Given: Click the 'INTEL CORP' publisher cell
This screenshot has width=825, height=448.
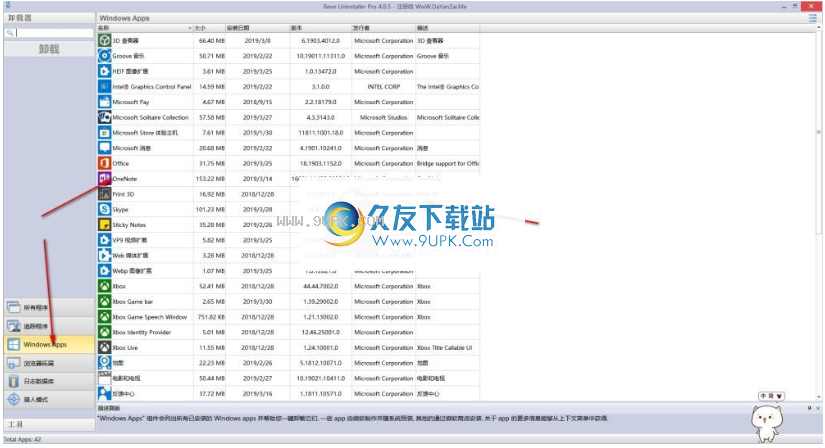Looking at the screenshot, I should pos(384,87).
